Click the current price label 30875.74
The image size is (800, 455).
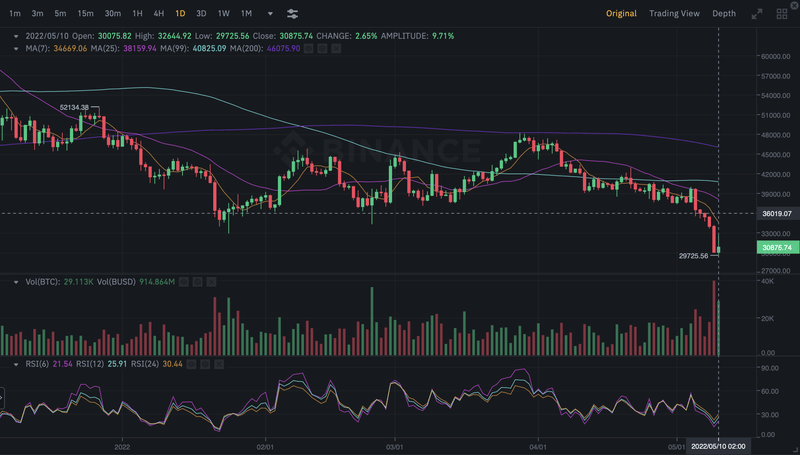click(775, 247)
